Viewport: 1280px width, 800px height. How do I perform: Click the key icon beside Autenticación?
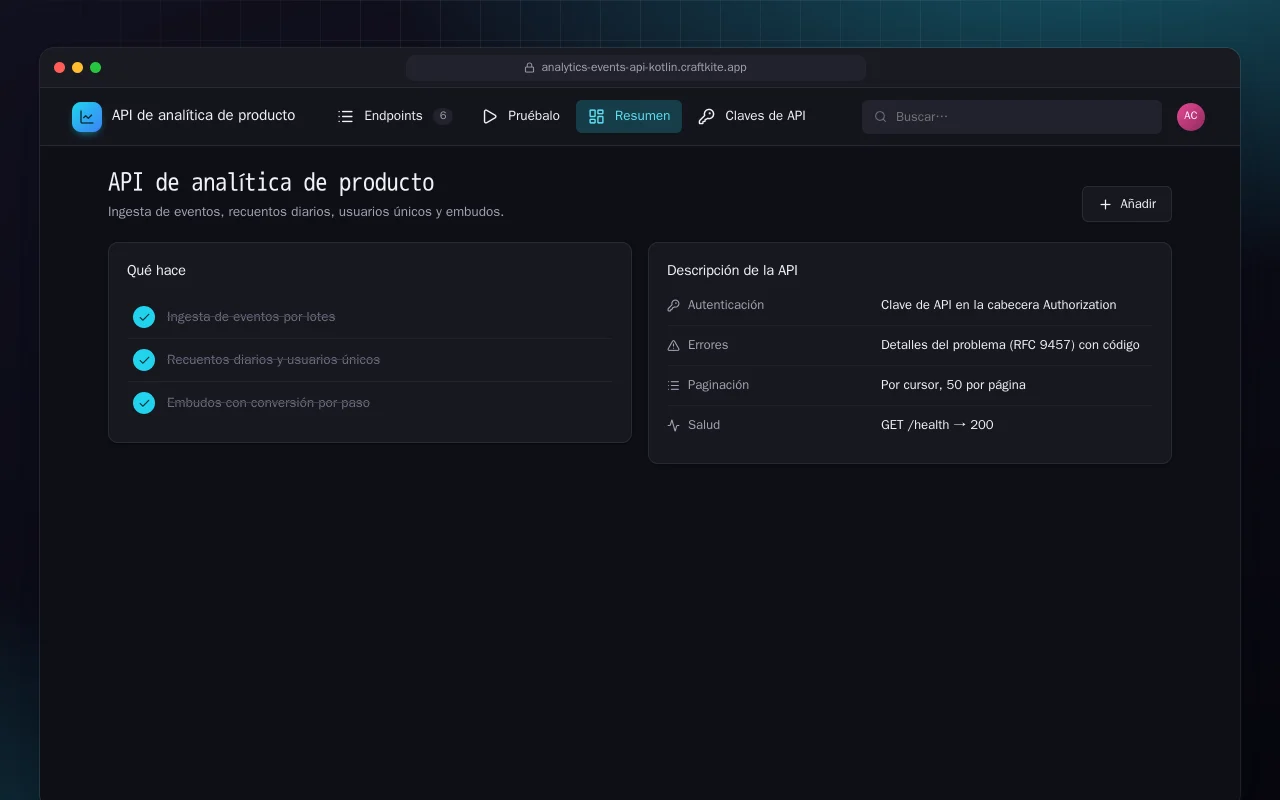(x=674, y=305)
